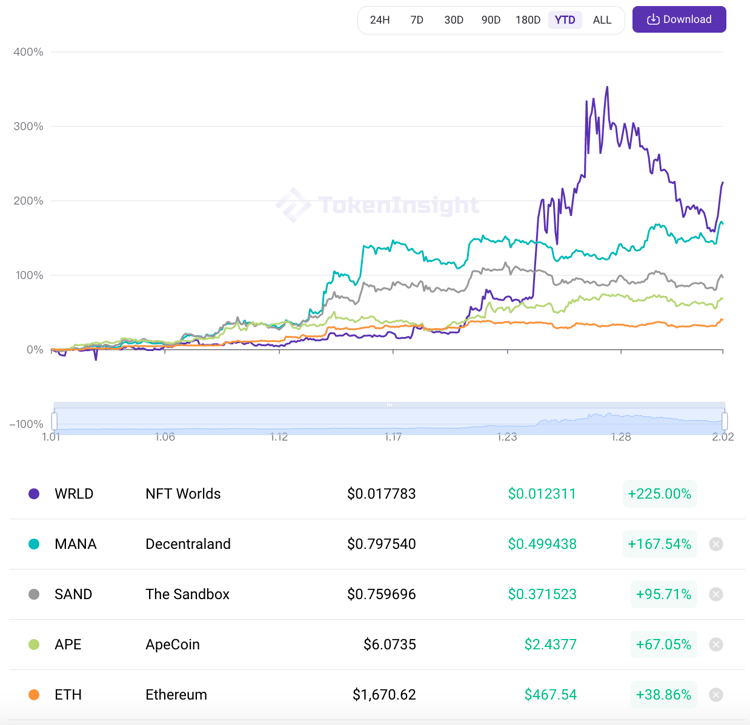
Task: Choose the 30D range option
Action: (x=454, y=20)
